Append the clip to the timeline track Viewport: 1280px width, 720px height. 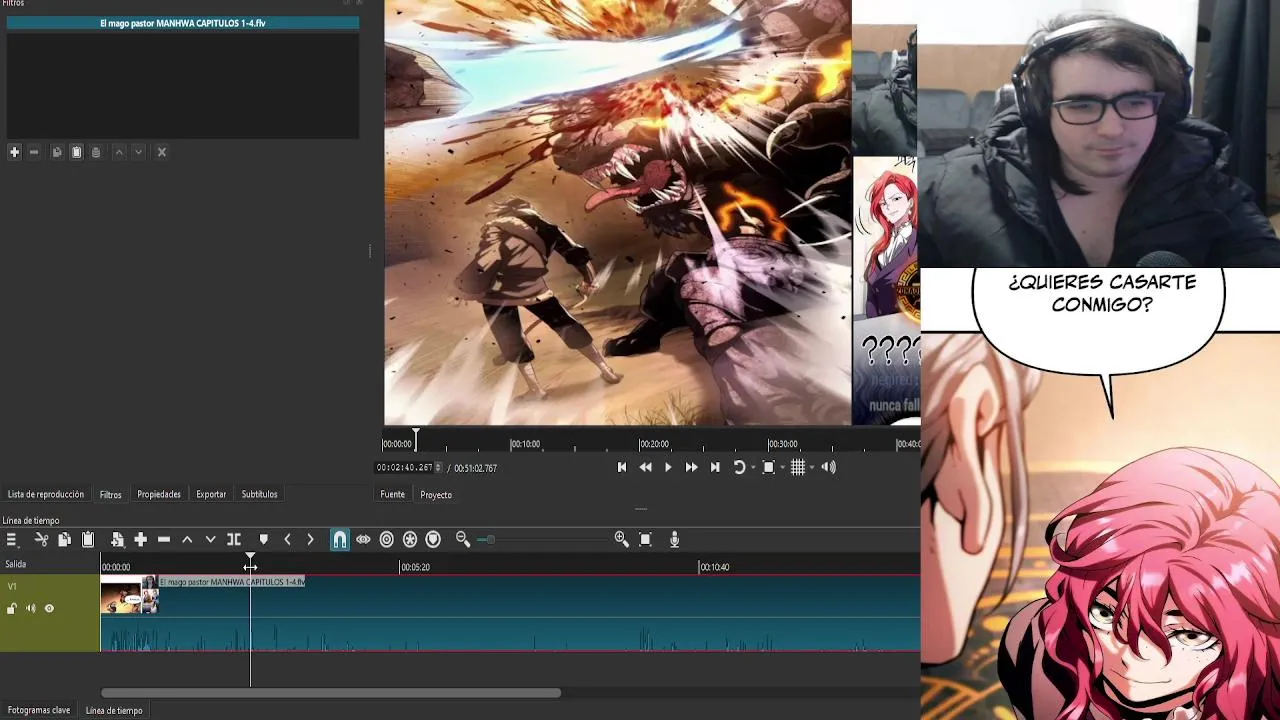click(117, 540)
